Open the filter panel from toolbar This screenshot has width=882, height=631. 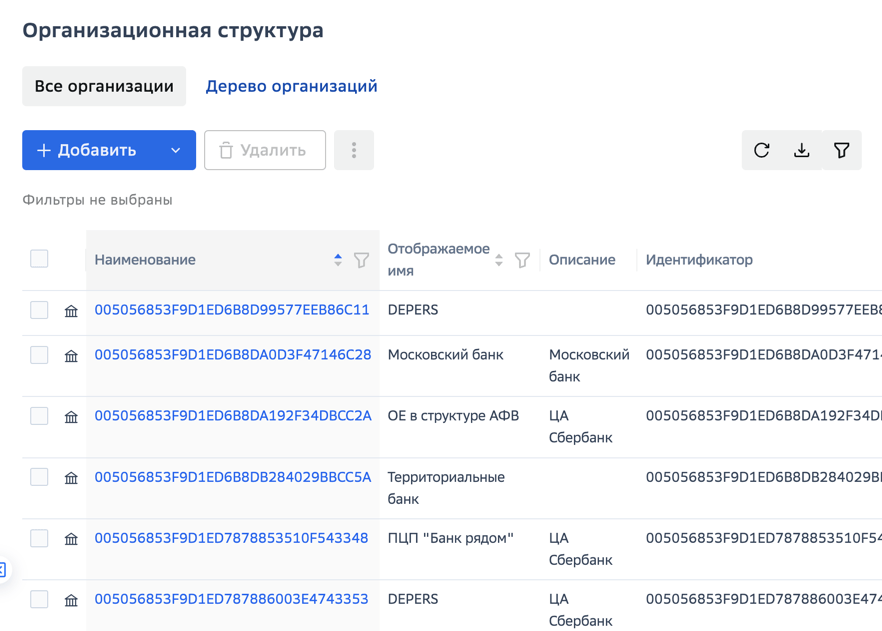(842, 150)
